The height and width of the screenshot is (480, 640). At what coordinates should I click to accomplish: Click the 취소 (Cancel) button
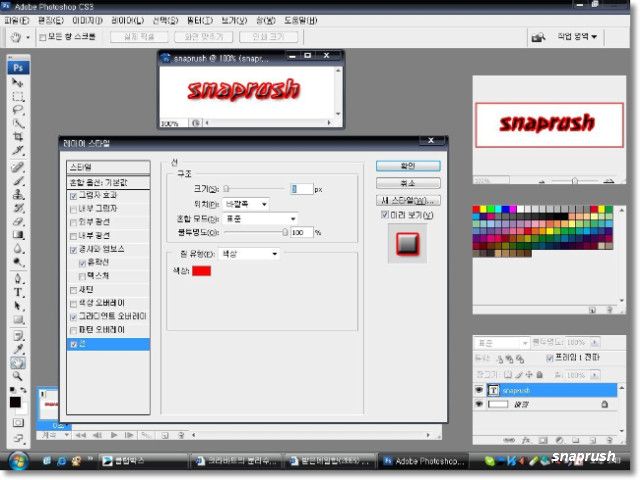click(x=408, y=183)
